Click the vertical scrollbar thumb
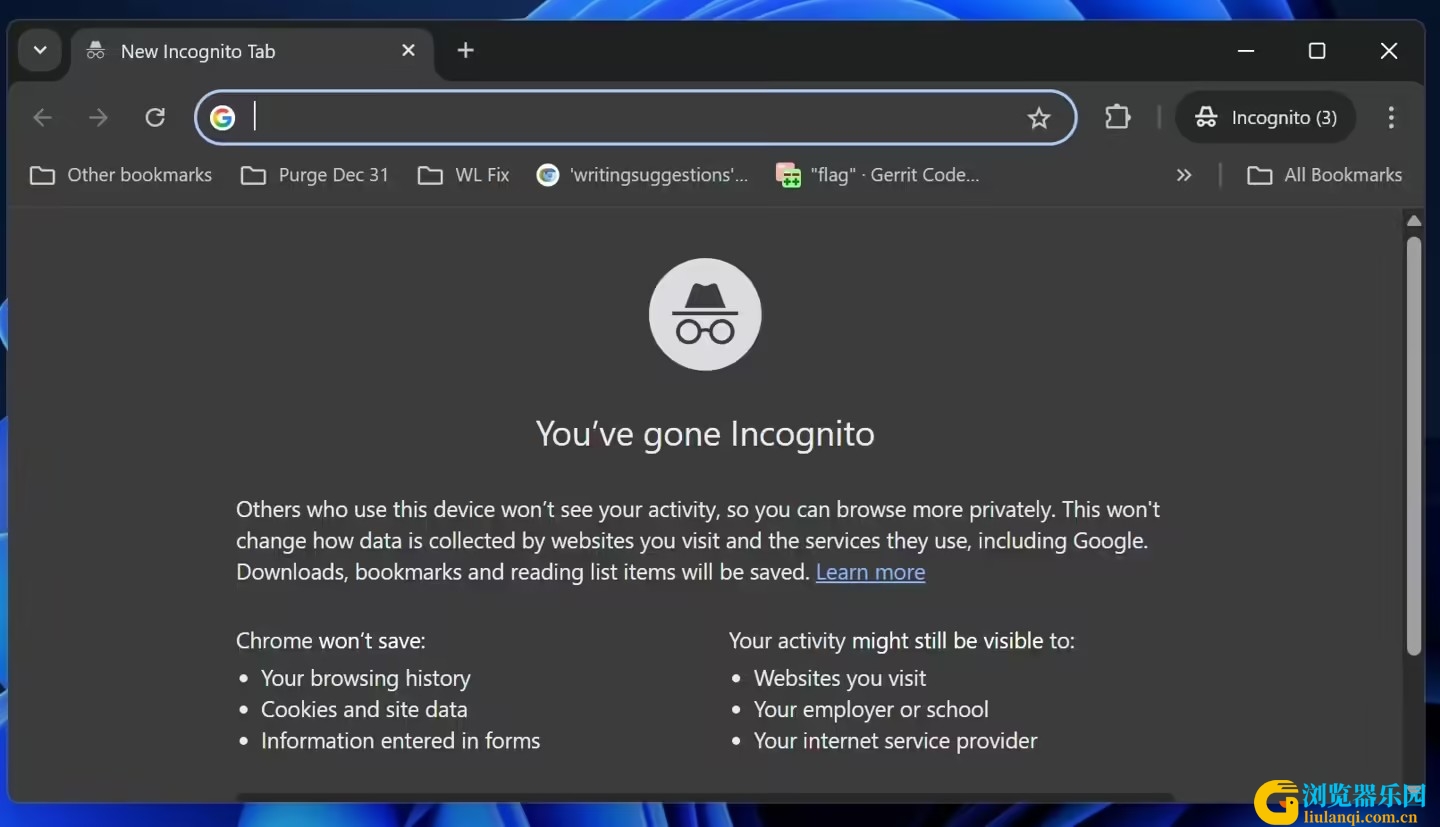 [1413, 445]
